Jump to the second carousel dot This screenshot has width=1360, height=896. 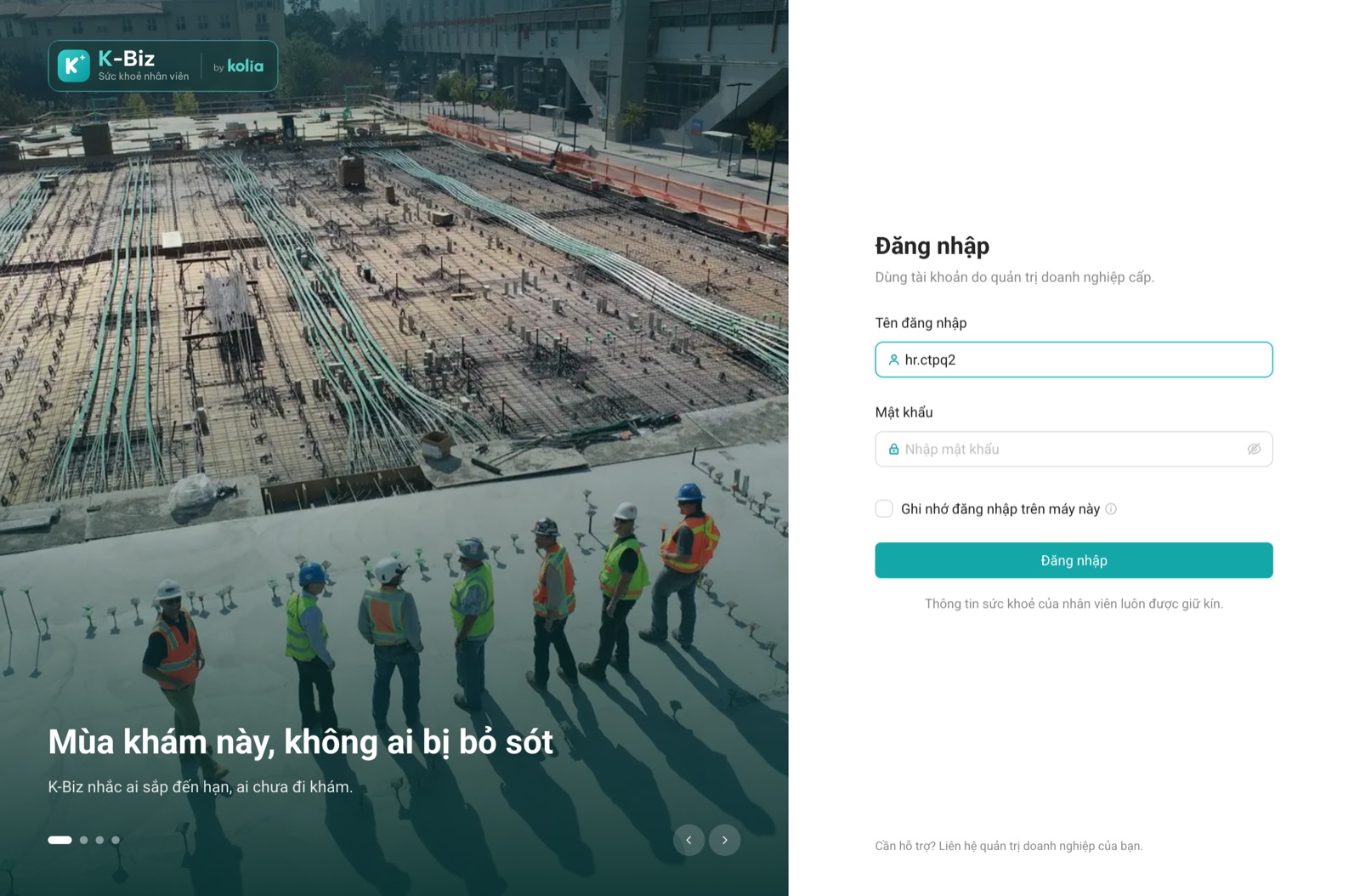pyautogui.click(x=83, y=840)
